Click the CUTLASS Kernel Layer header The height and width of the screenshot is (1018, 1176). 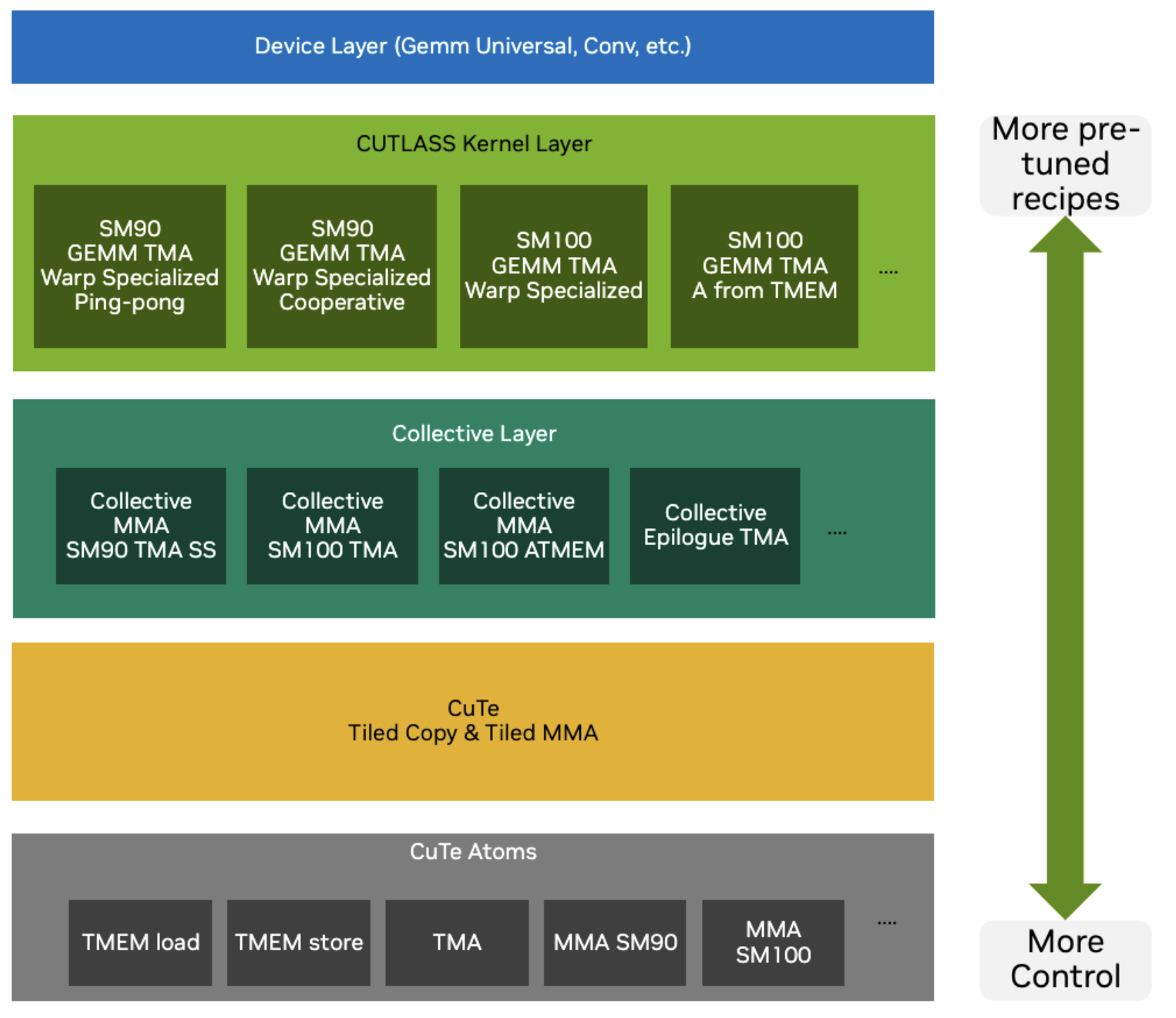click(x=473, y=143)
